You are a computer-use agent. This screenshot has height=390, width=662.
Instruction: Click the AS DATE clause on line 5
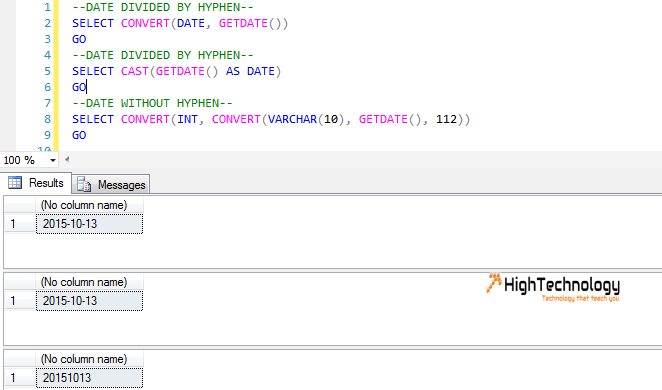point(250,71)
